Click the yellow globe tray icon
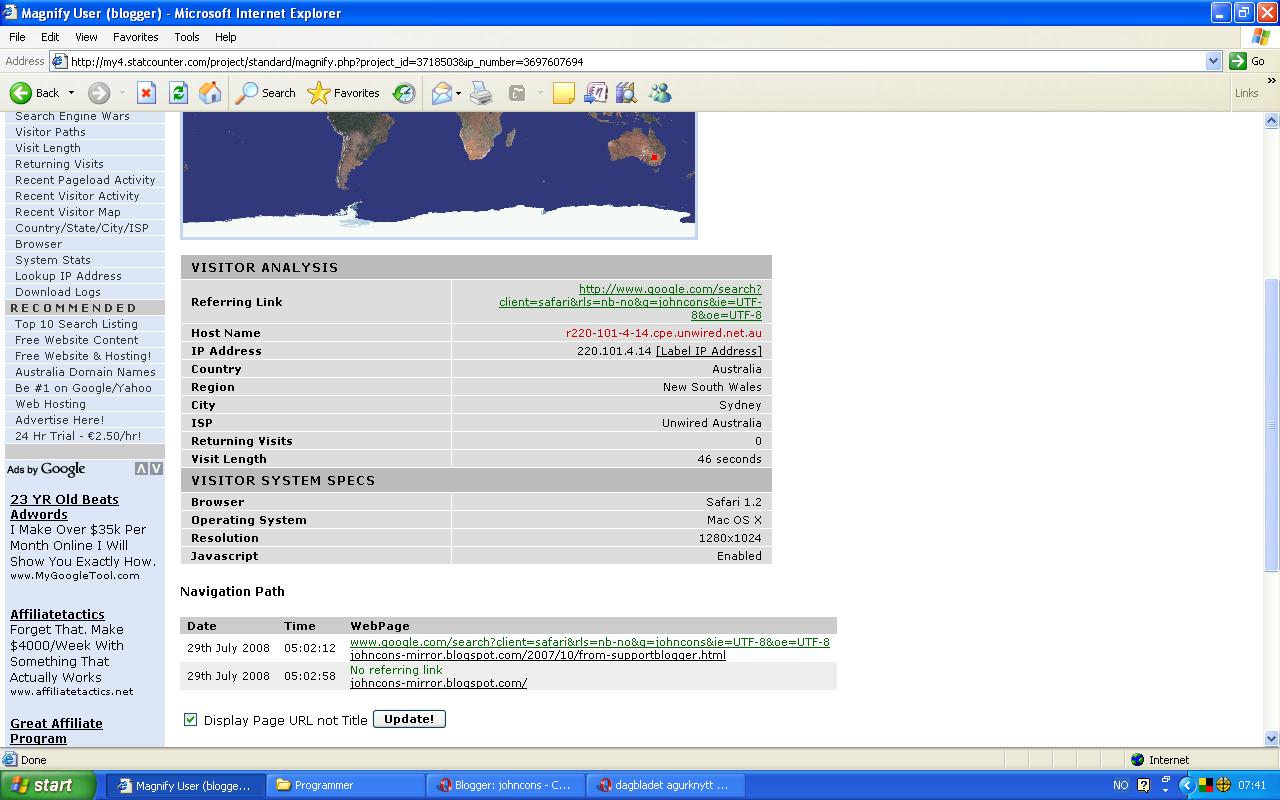The image size is (1280, 800). click(1222, 785)
